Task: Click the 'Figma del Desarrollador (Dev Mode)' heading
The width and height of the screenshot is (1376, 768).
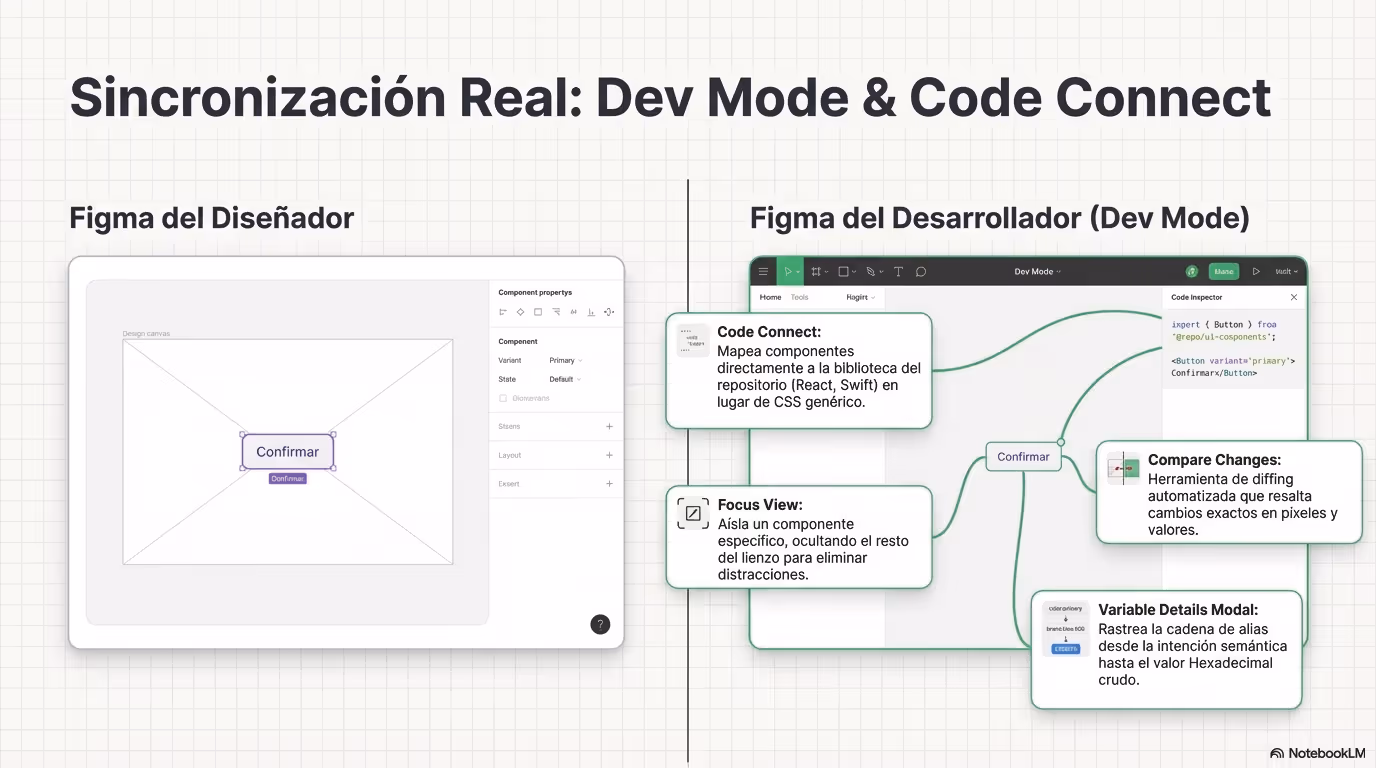Action: pos(1000,218)
